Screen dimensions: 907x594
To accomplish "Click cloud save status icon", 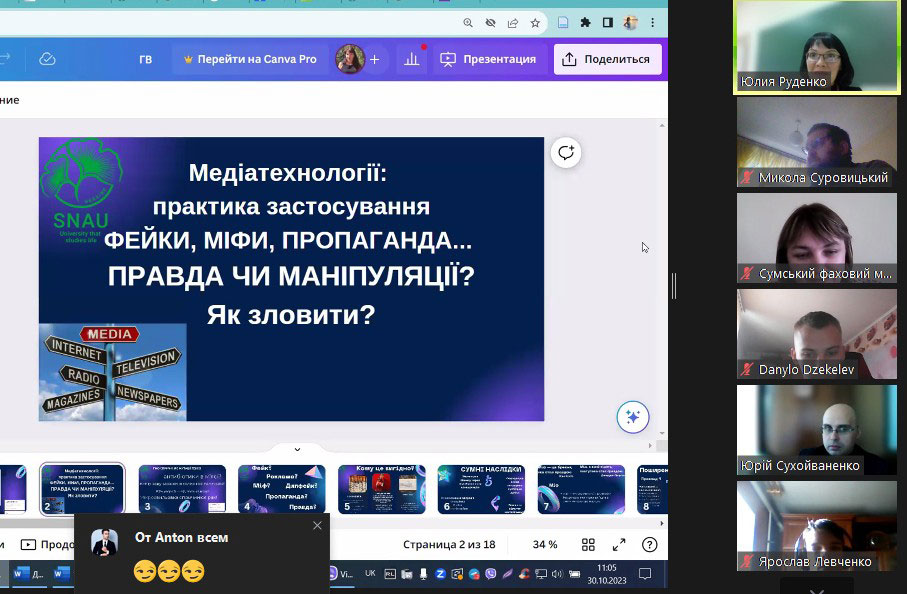I will (x=47, y=59).
